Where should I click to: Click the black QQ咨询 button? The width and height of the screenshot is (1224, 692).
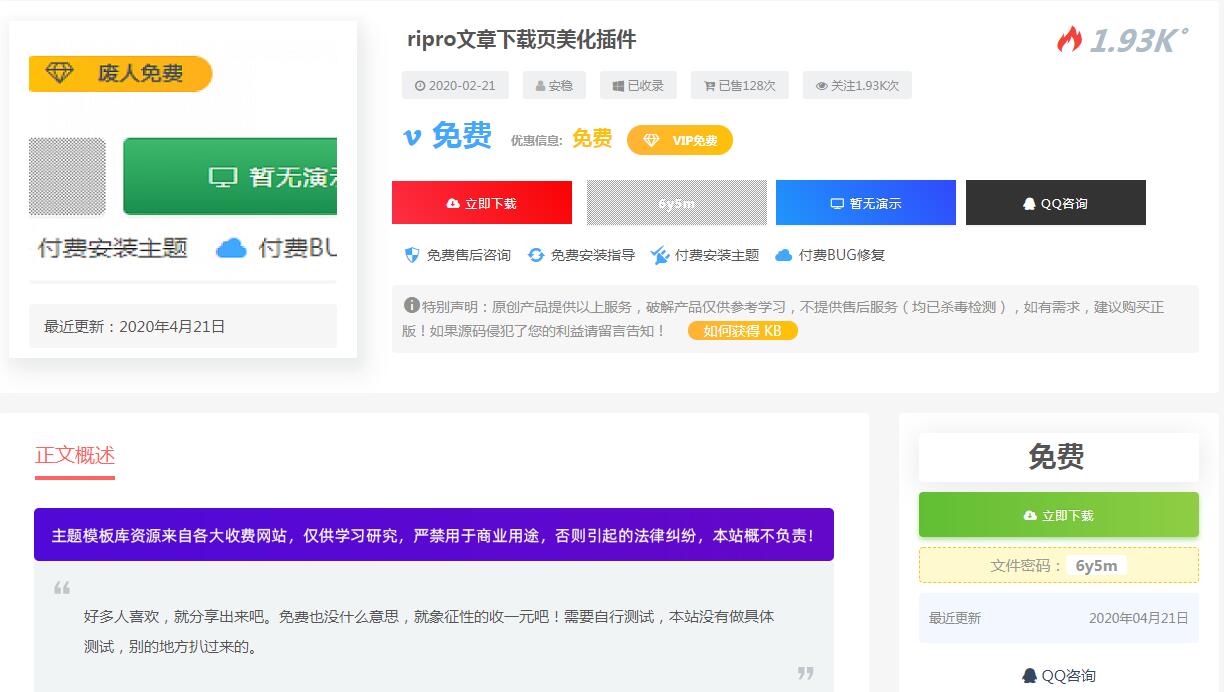pyautogui.click(x=1055, y=202)
